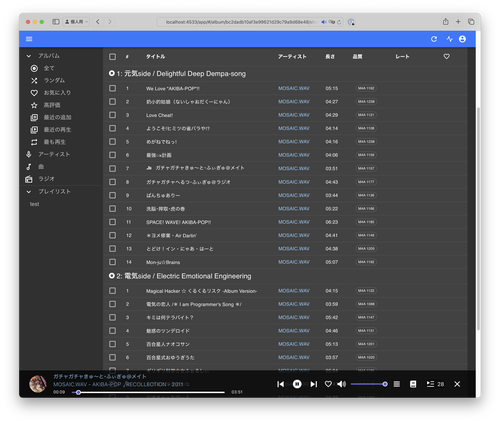
Task: Seek on the song progress bar
Action: click(x=148, y=392)
